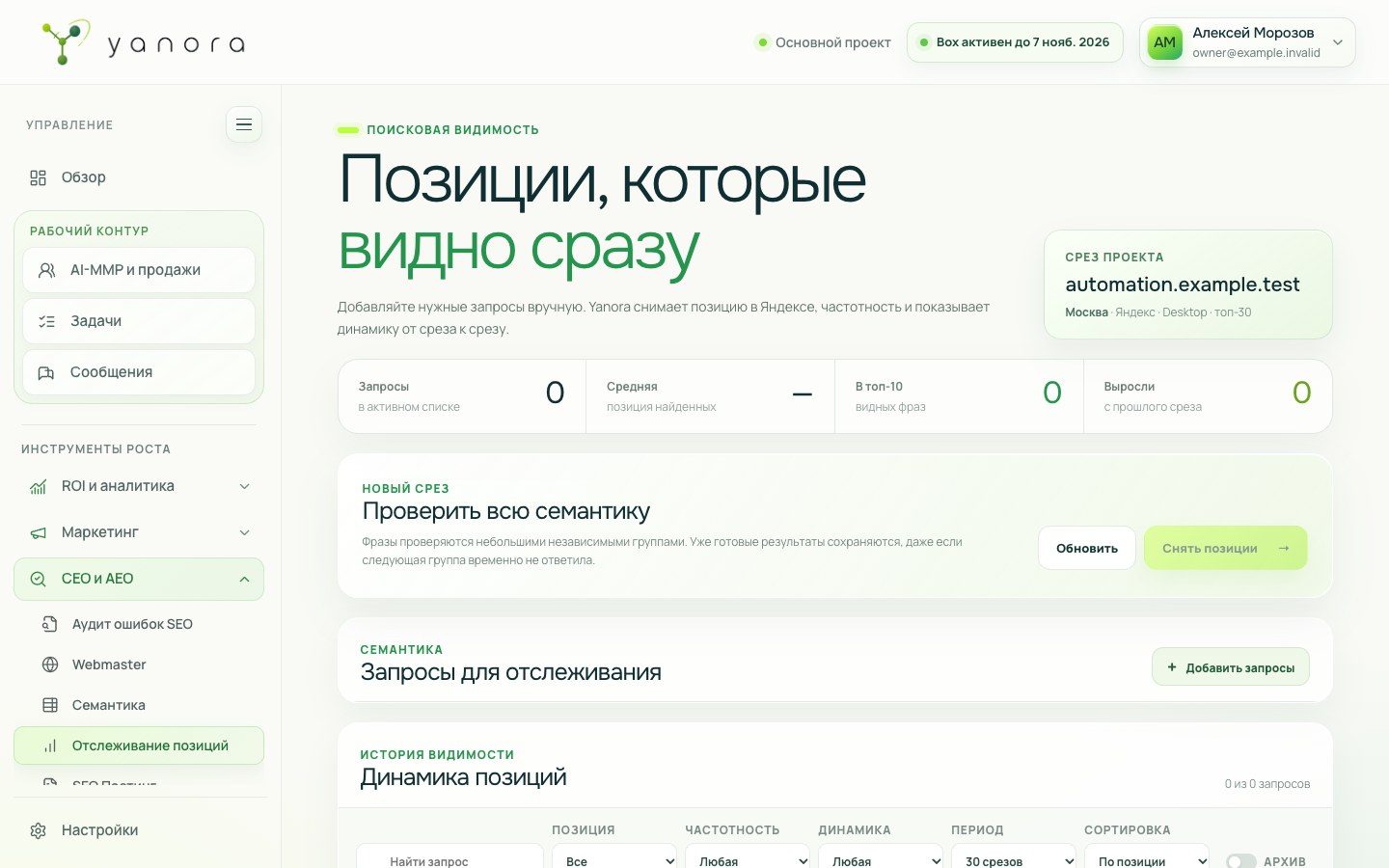
Task: Click the megaphone icon beside Маркетинг
Action: [39, 532]
